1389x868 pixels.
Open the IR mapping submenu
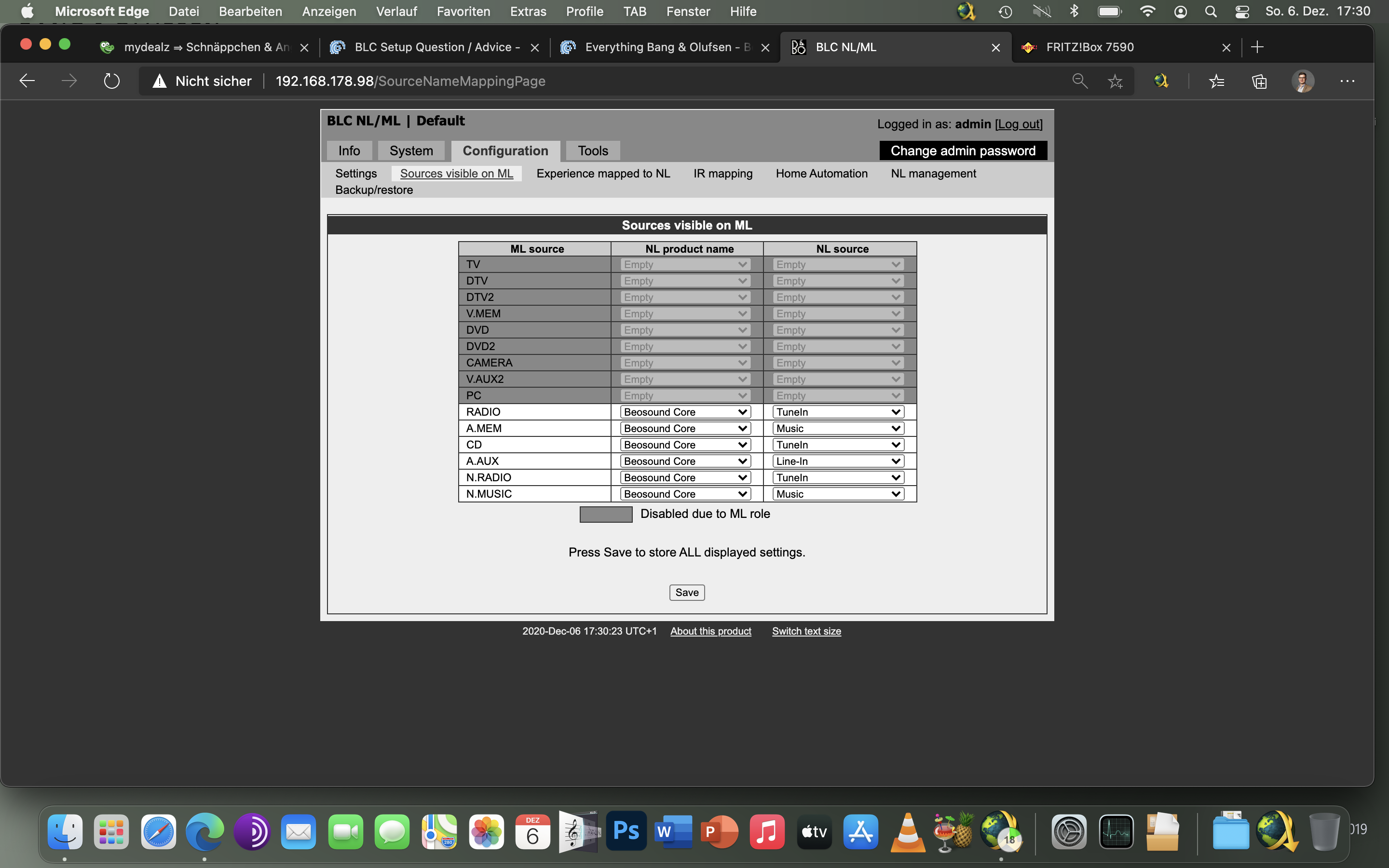point(722,174)
